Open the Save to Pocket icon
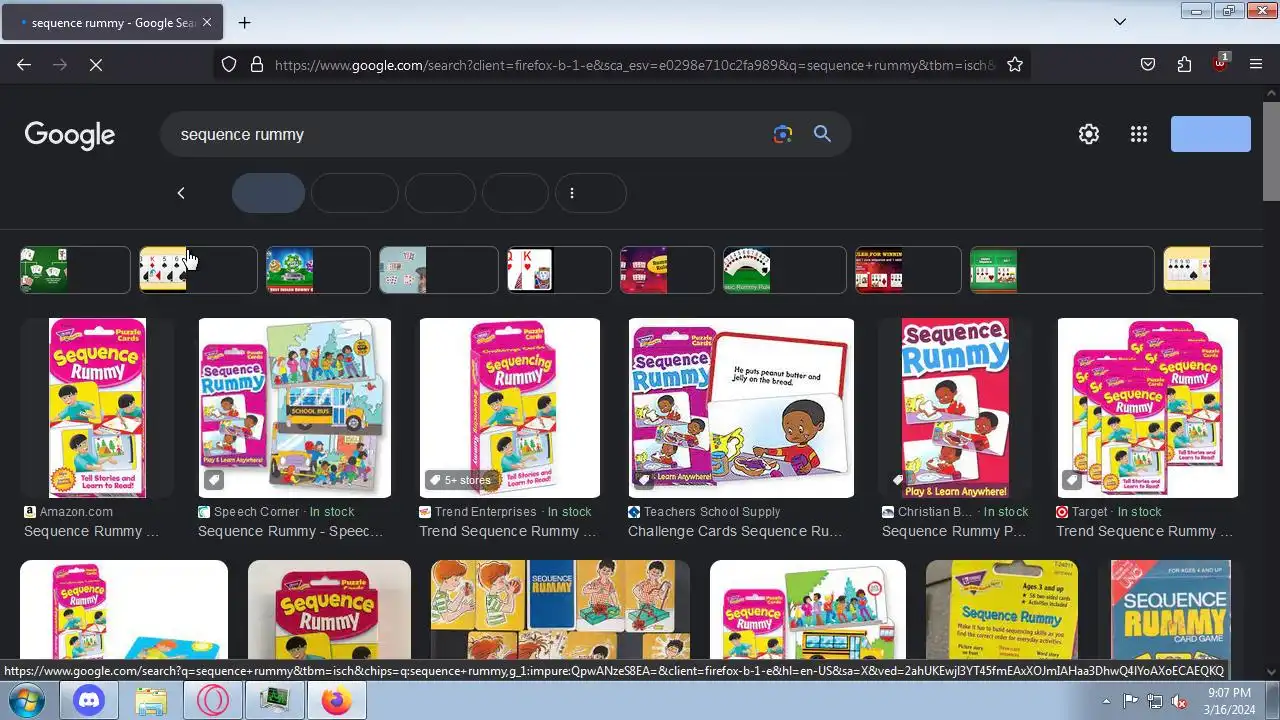Image resolution: width=1280 pixels, height=720 pixels. pos(1148,64)
